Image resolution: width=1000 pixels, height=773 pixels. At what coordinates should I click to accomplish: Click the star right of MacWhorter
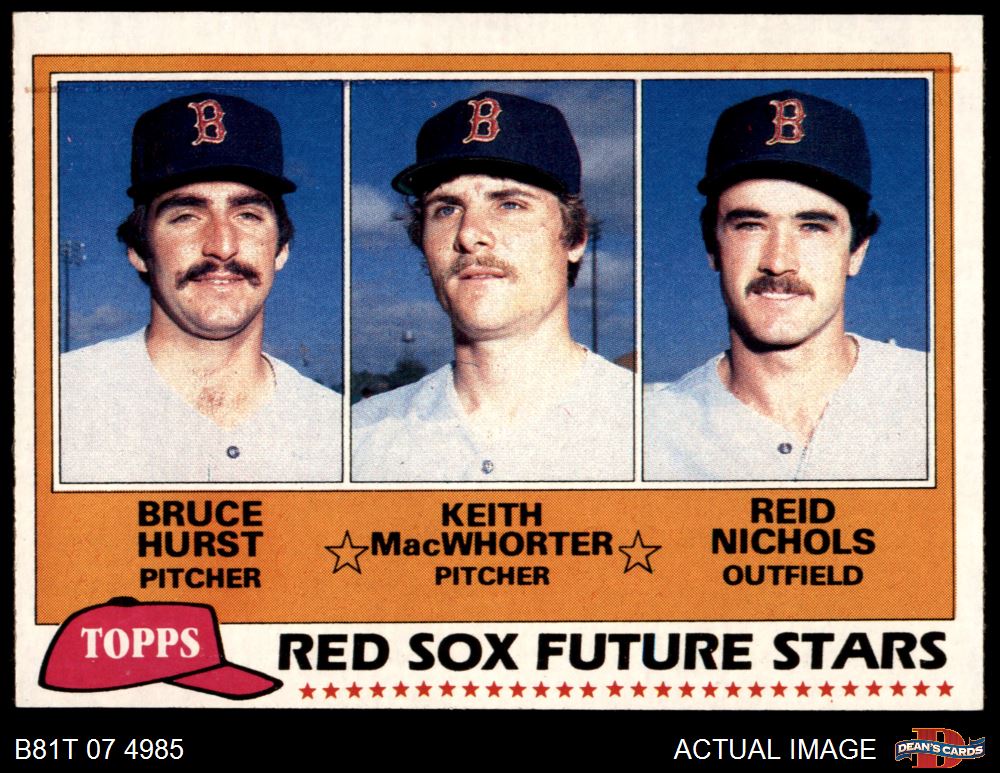tap(639, 552)
